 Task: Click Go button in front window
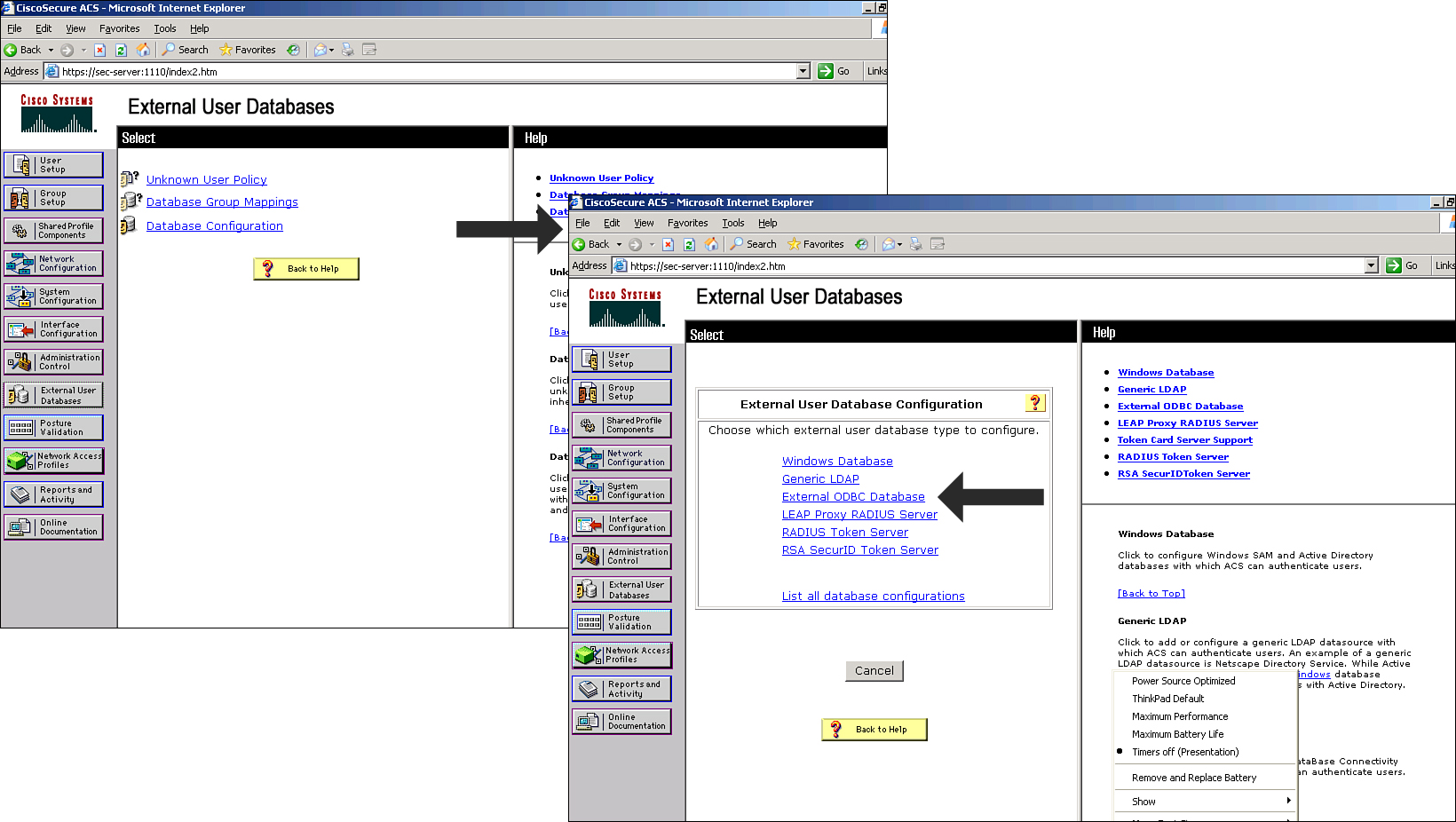click(1404, 265)
